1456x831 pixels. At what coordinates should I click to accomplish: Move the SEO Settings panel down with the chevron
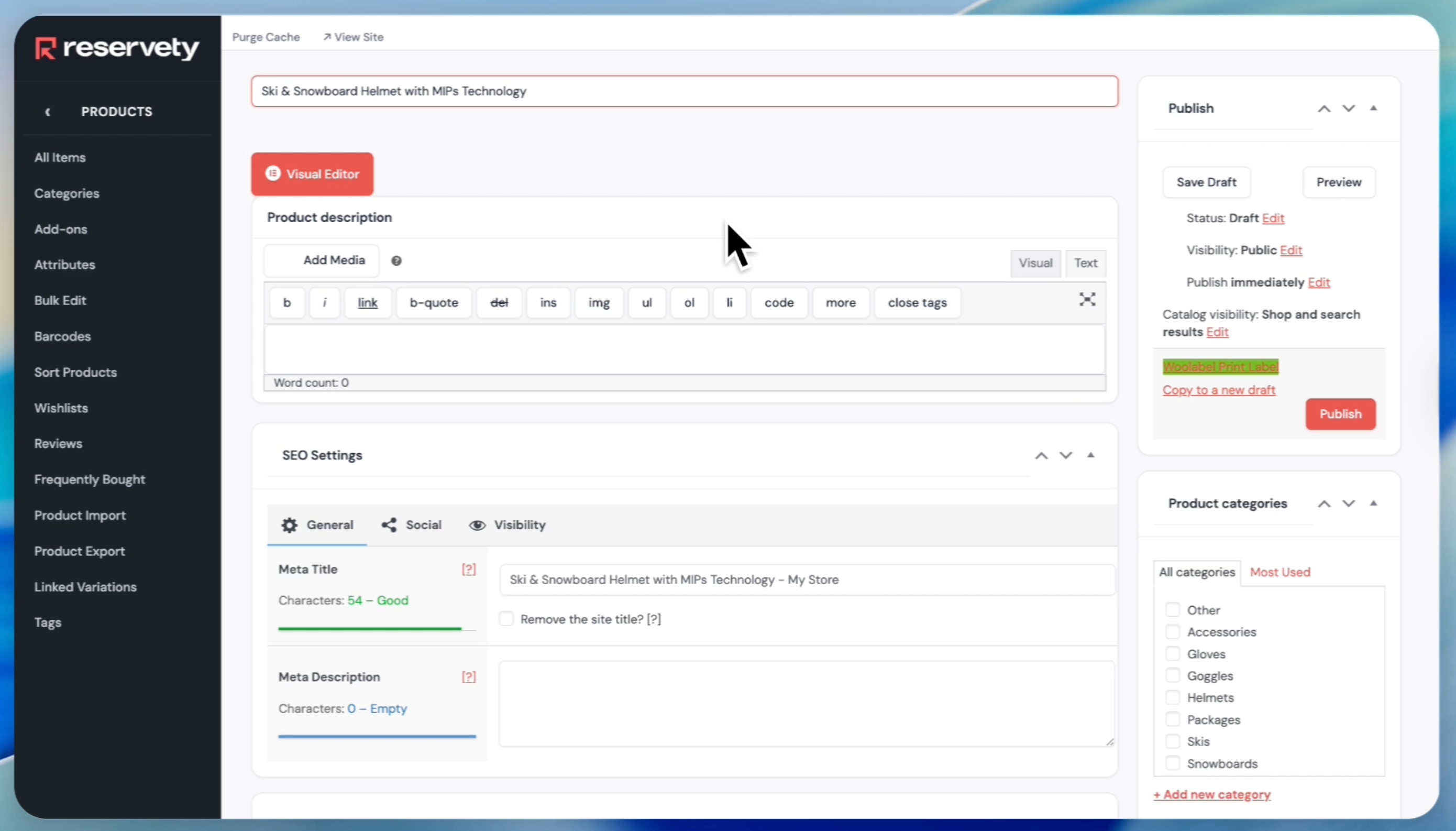1065,455
